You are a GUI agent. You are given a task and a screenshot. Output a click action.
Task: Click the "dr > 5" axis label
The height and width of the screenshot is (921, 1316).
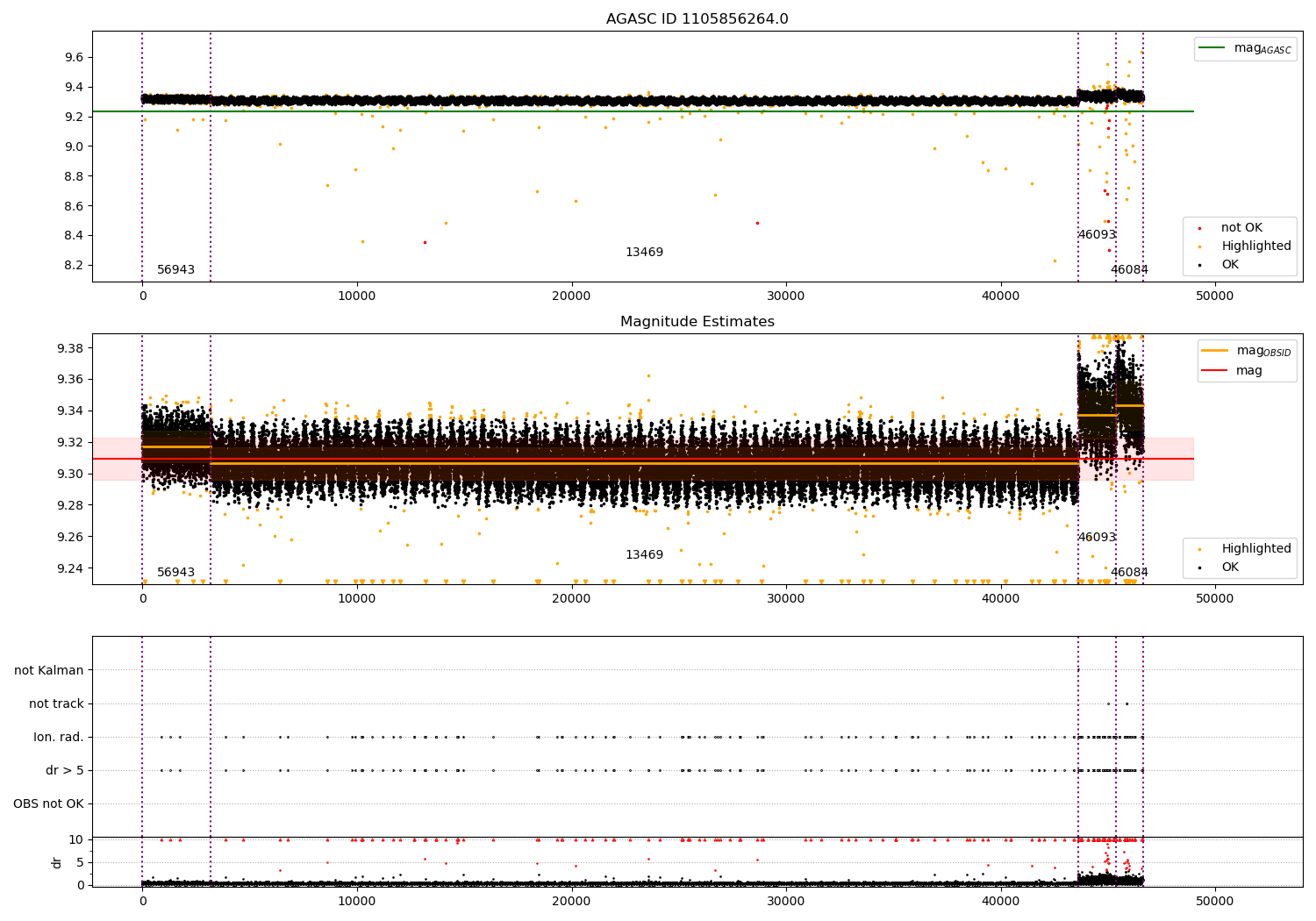[x=65, y=770]
